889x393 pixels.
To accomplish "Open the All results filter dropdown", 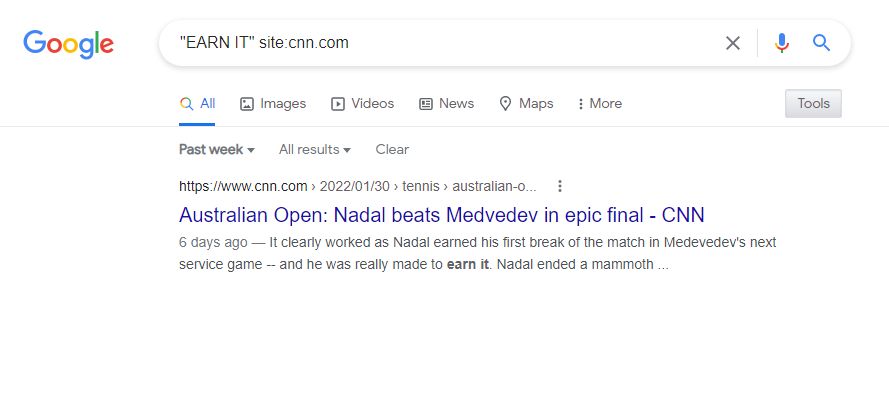I will [x=315, y=150].
